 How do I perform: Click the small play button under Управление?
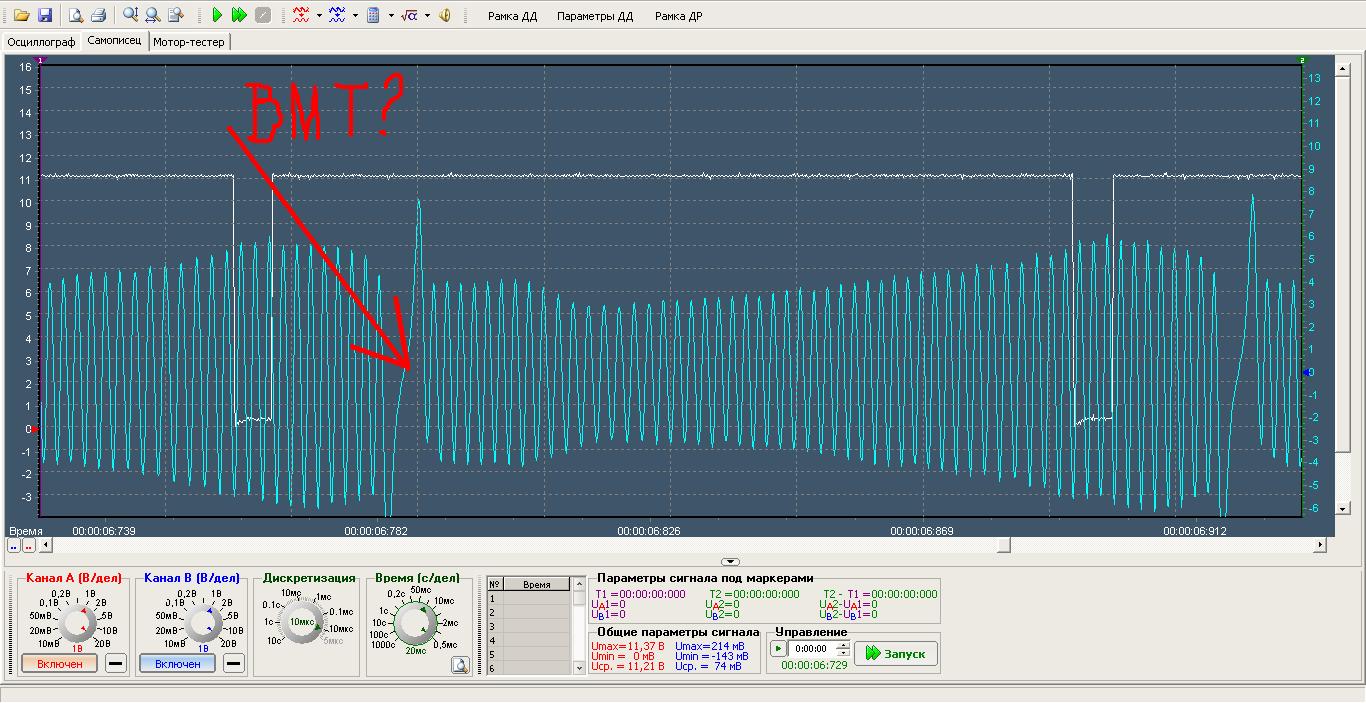[778, 649]
